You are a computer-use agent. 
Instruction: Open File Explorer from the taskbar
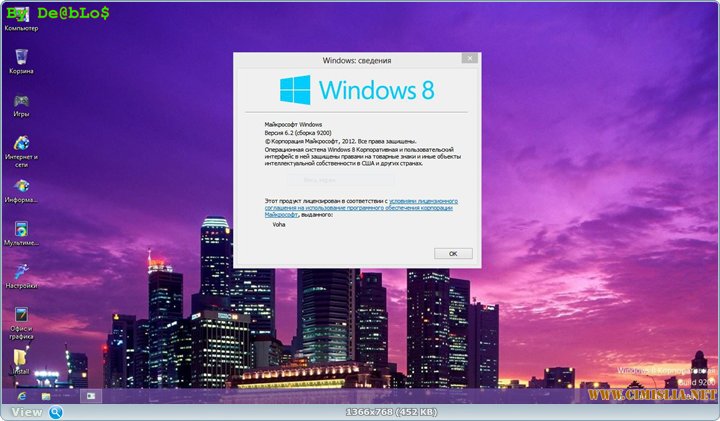click(46, 396)
